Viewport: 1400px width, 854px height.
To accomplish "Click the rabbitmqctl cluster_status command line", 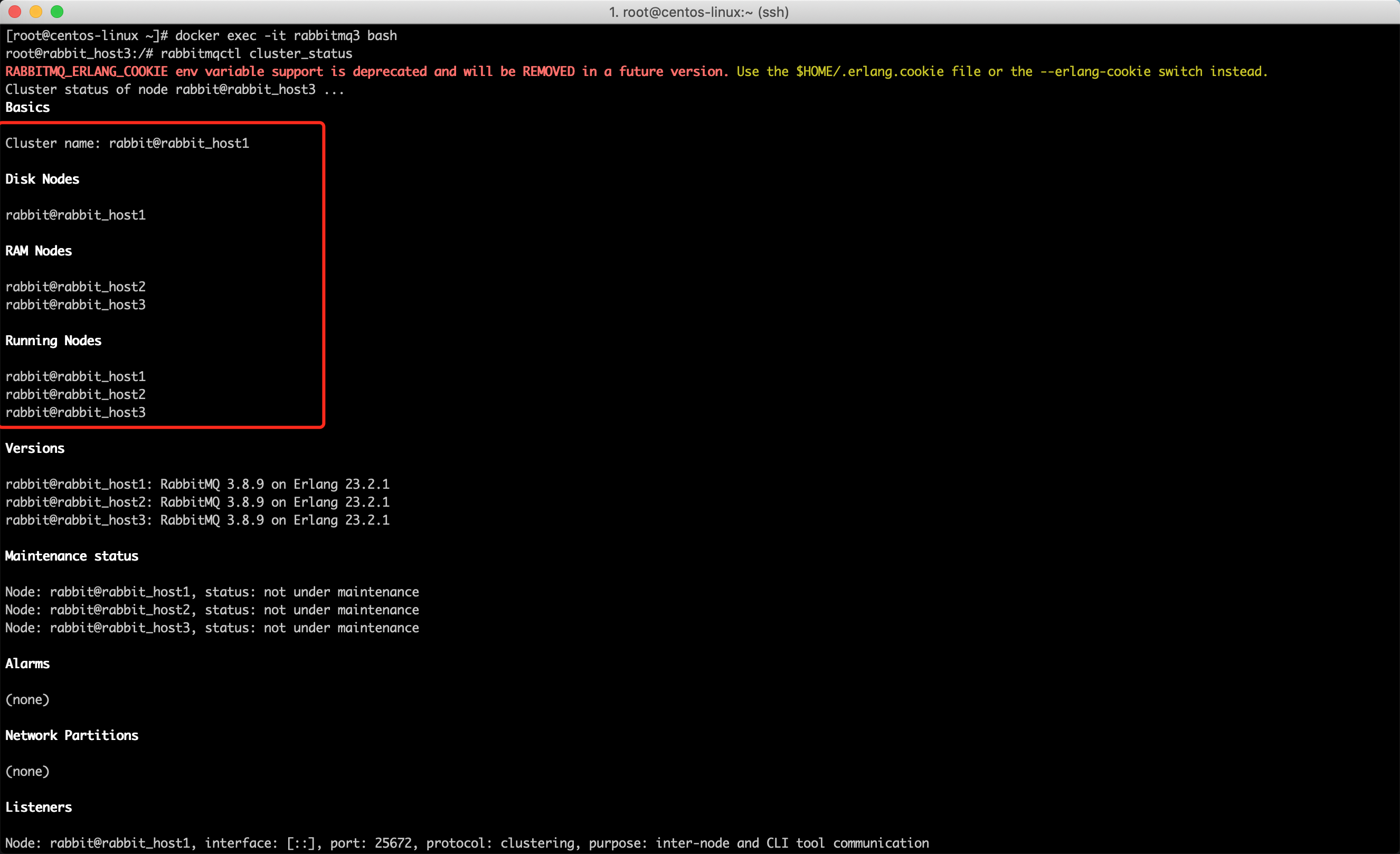I will coord(256,54).
